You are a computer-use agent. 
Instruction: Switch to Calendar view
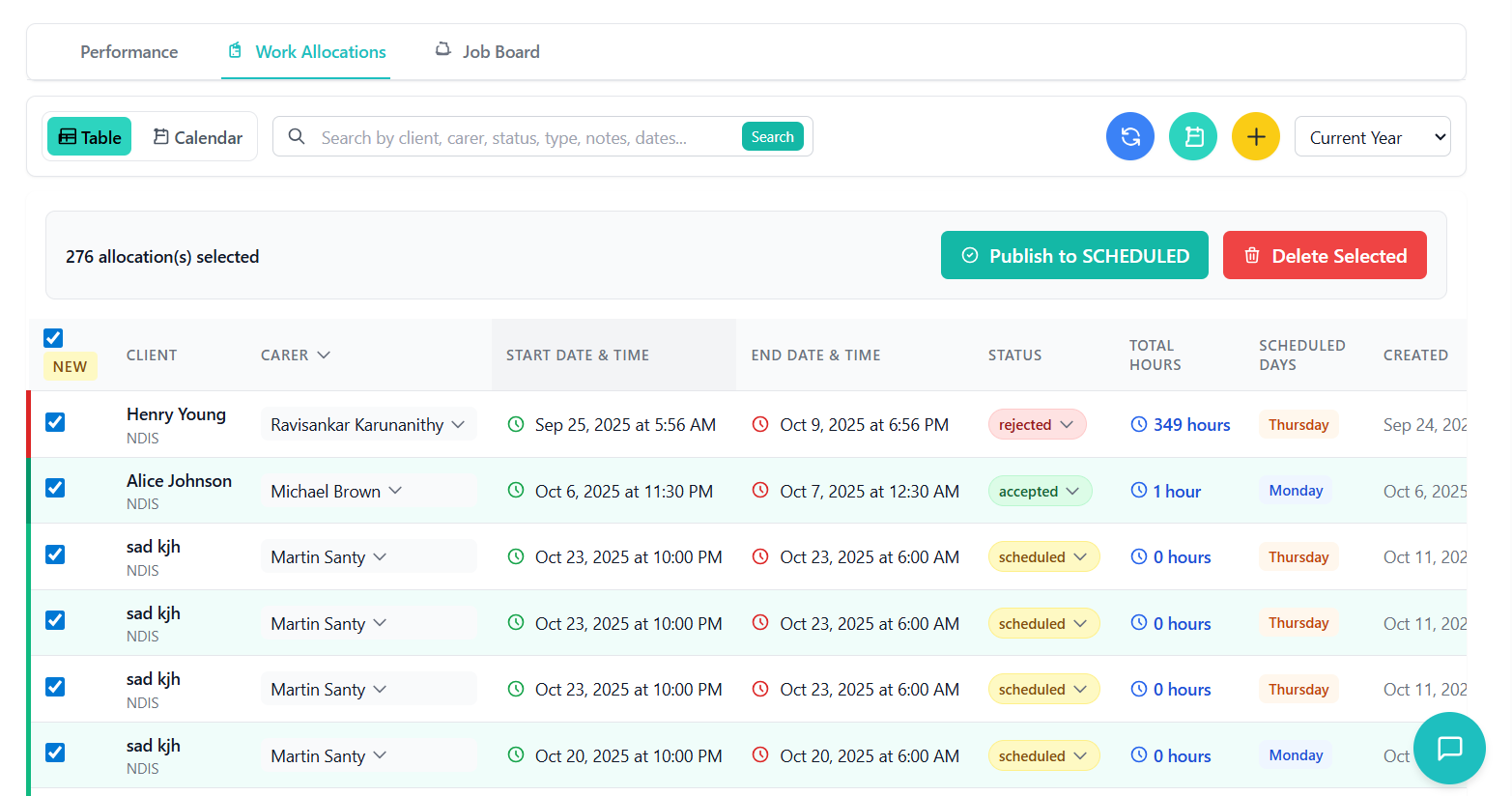click(x=198, y=137)
